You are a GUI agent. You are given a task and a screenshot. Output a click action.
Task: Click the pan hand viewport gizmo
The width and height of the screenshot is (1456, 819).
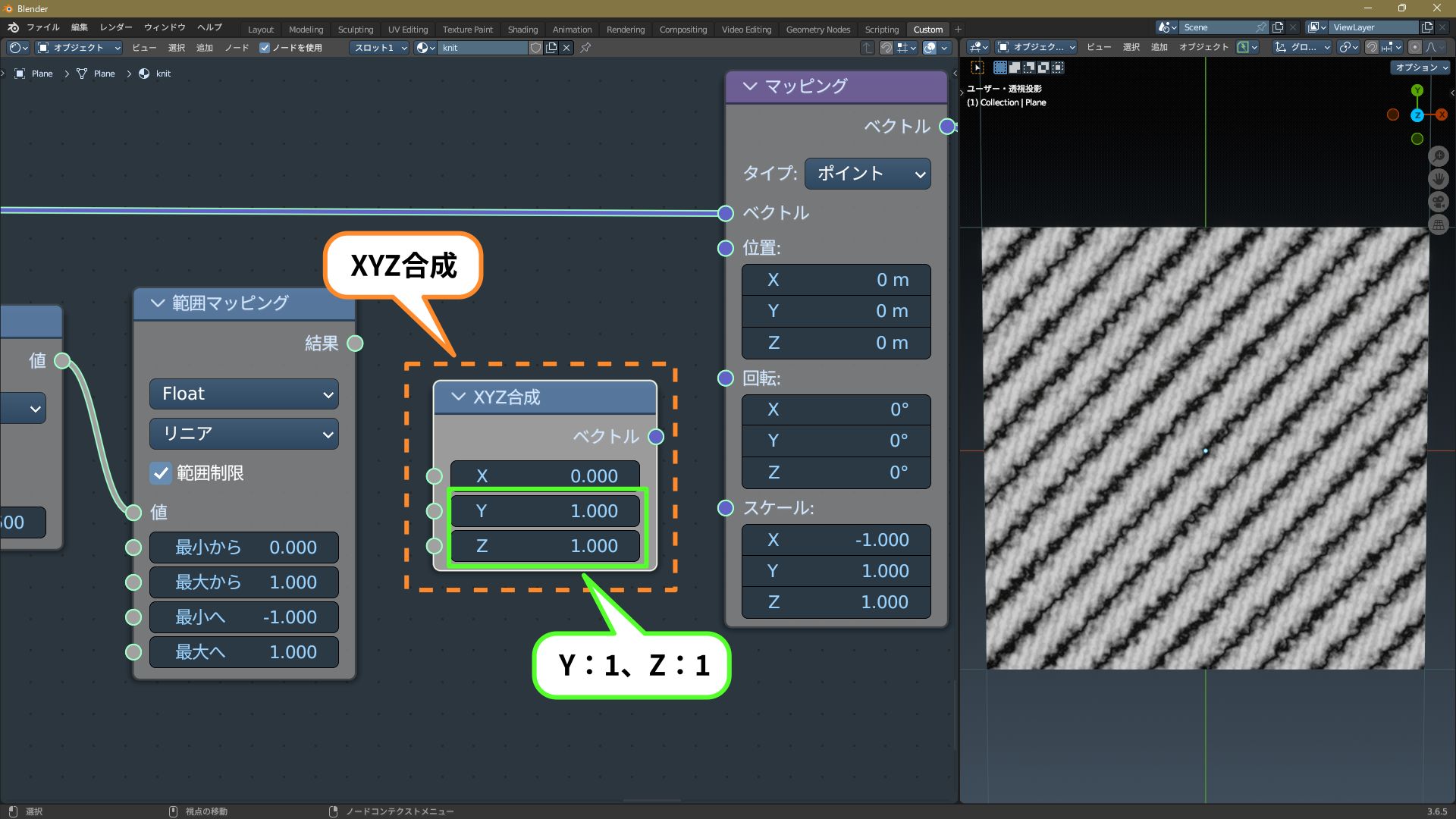(1438, 180)
